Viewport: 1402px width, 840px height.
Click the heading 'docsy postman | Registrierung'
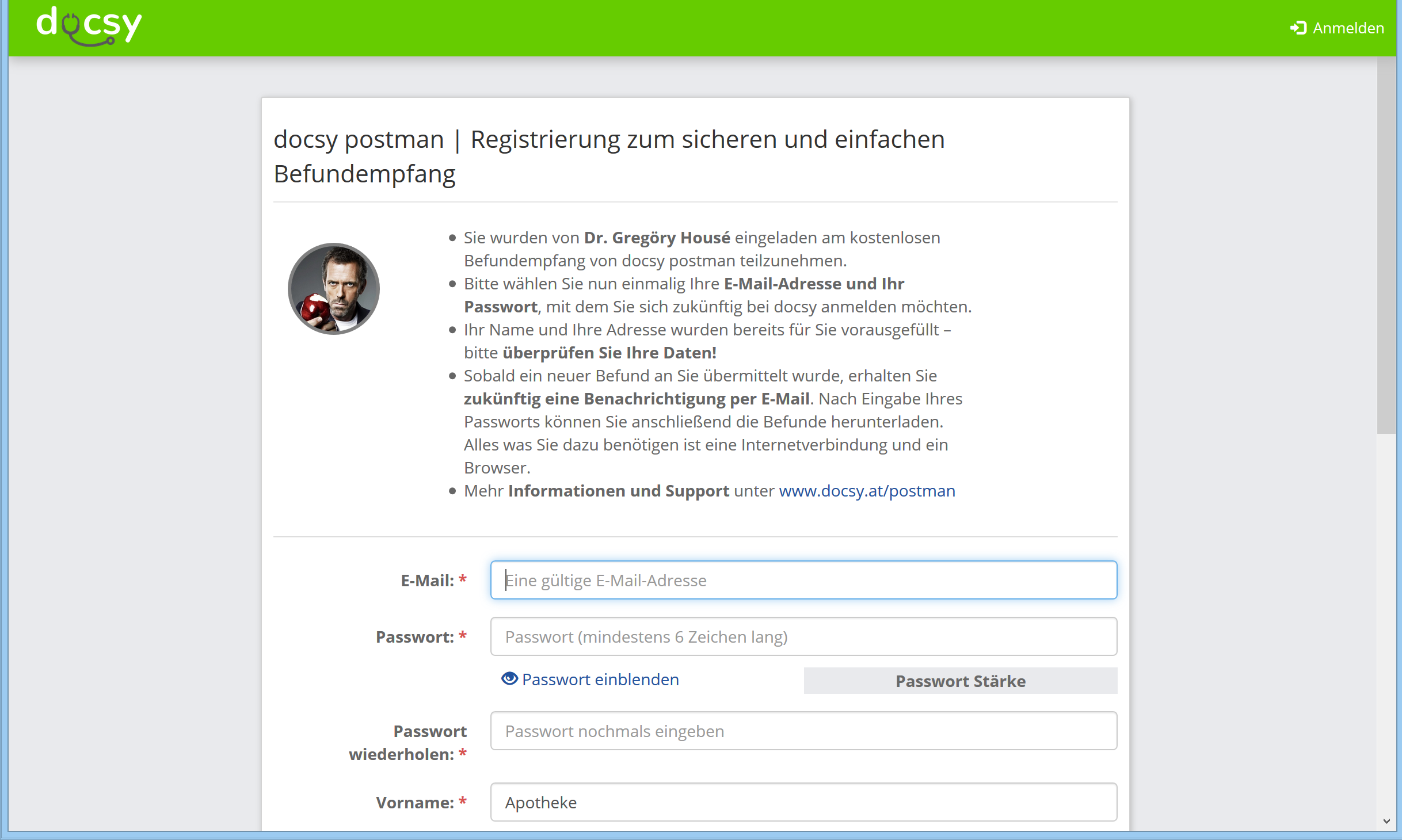[x=609, y=156]
